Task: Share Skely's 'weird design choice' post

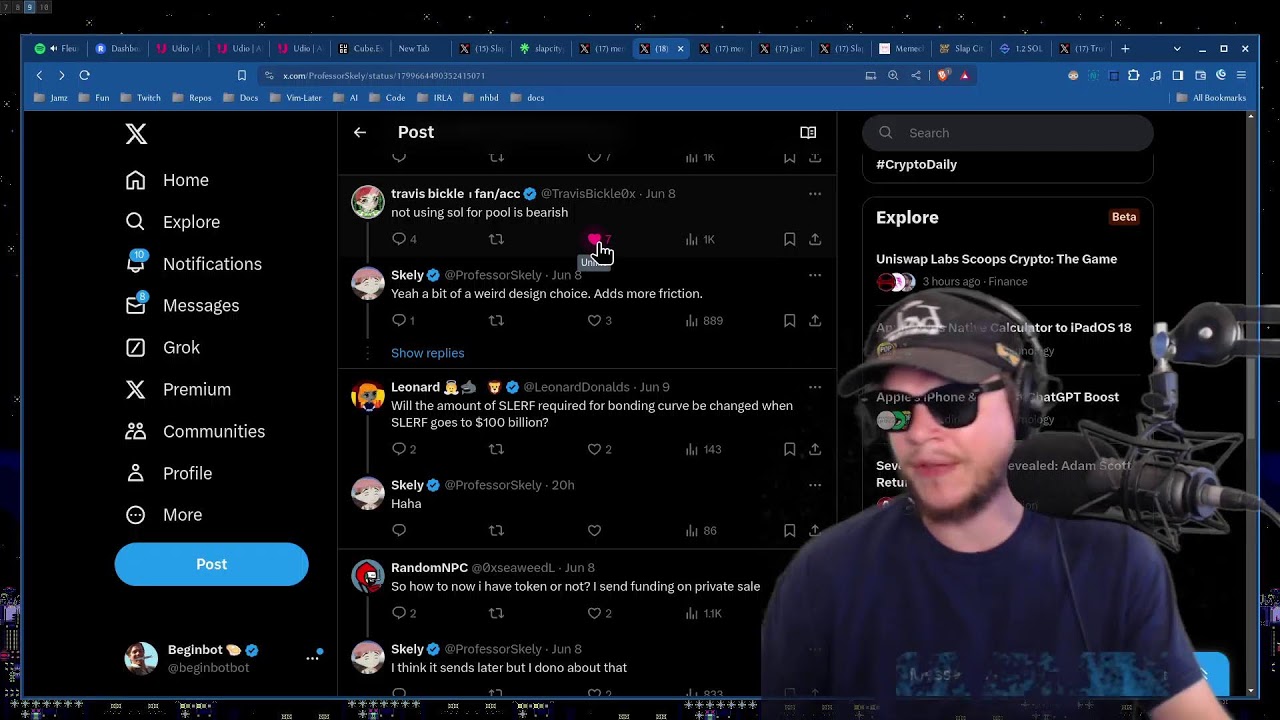Action: pyautogui.click(x=815, y=320)
